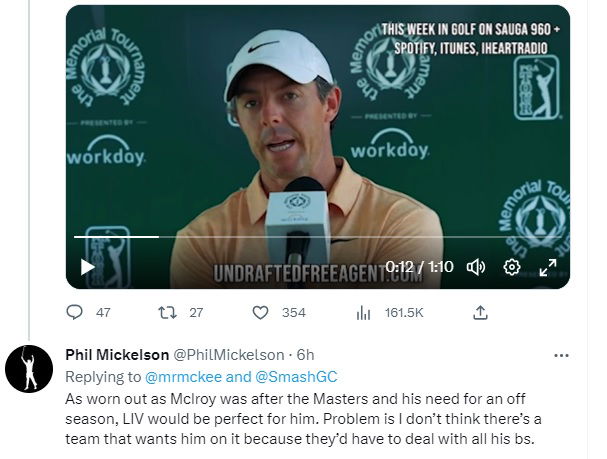Open more options on Mickelson's reply
The image size is (607, 459).
pyautogui.click(x=561, y=354)
